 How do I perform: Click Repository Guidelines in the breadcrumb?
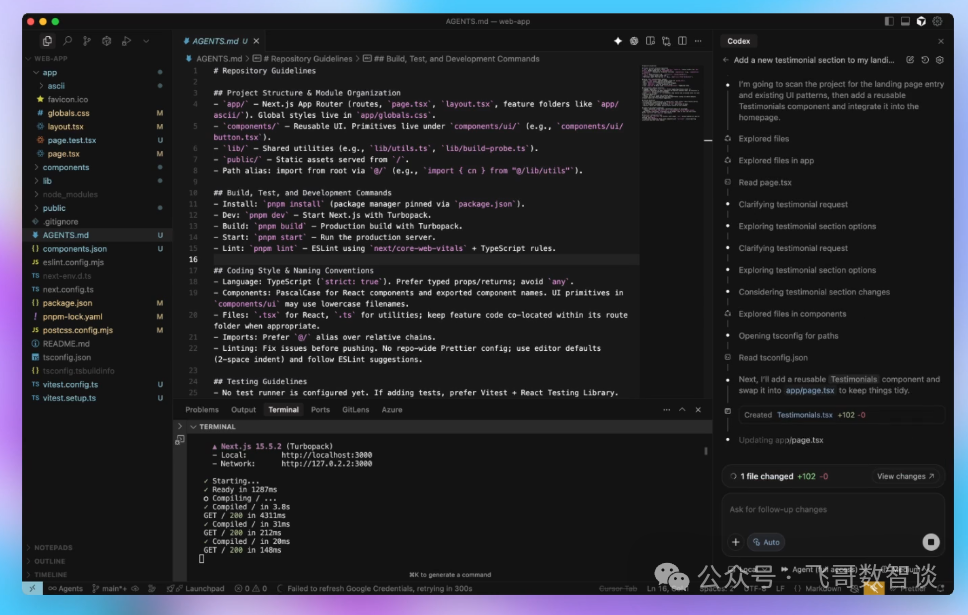pyautogui.click(x=306, y=59)
